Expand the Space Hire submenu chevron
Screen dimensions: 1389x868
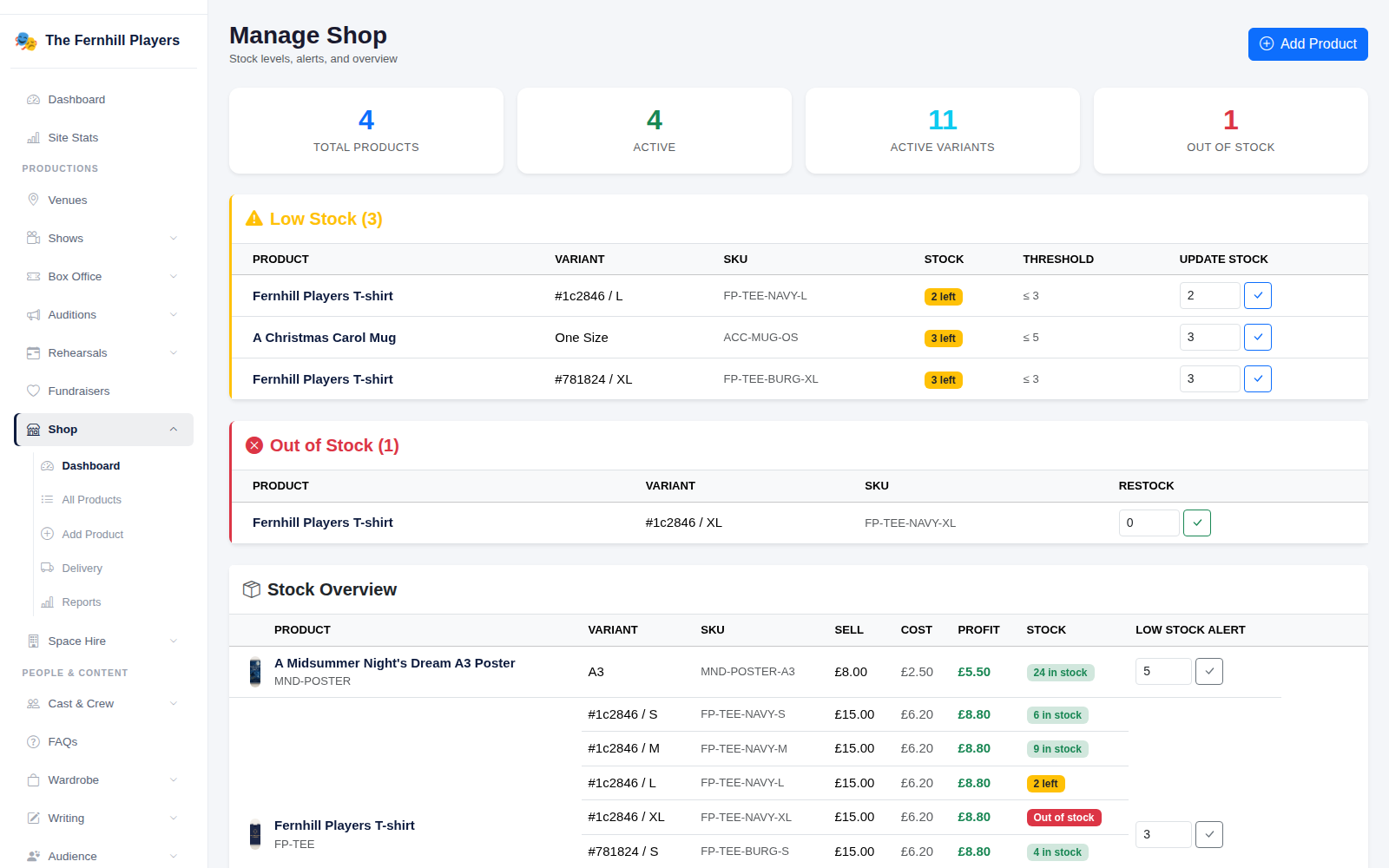point(174,641)
